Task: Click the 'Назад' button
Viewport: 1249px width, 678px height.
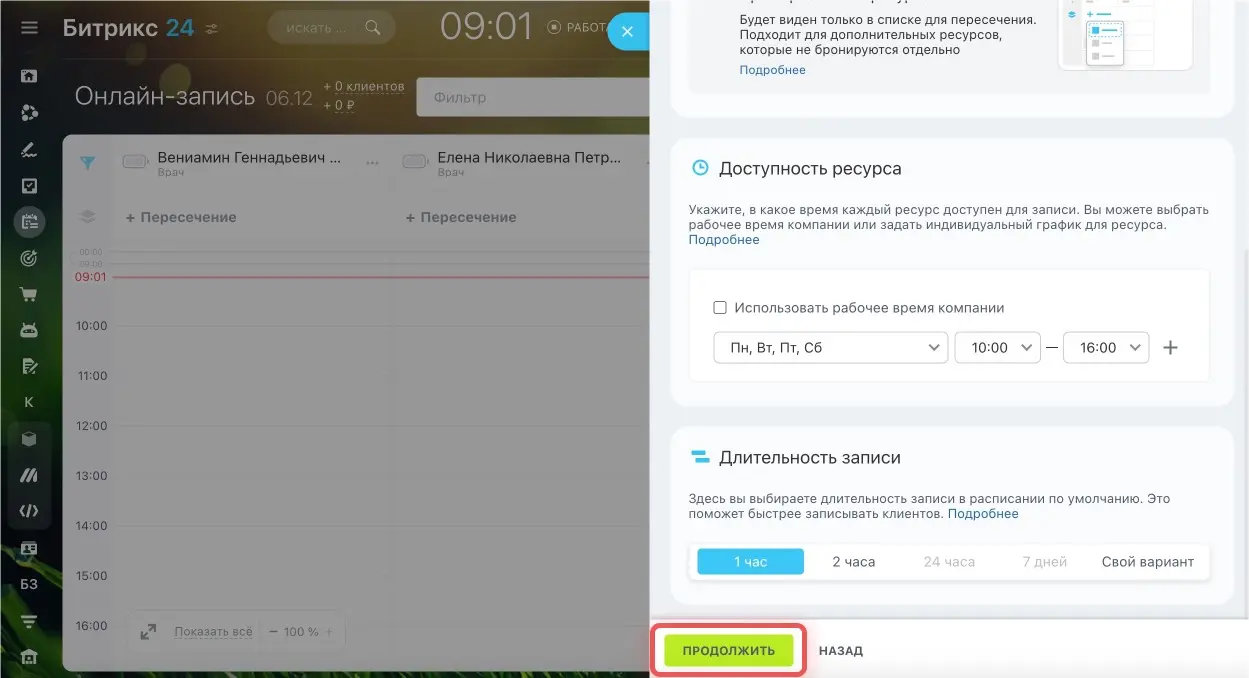Action: (x=840, y=651)
